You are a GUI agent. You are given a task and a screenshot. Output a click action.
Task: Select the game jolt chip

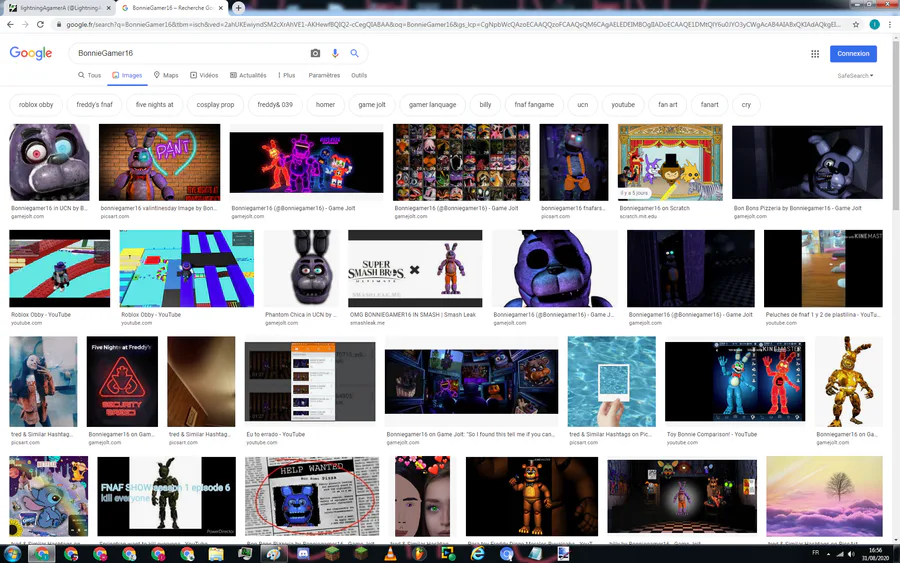tap(372, 104)
